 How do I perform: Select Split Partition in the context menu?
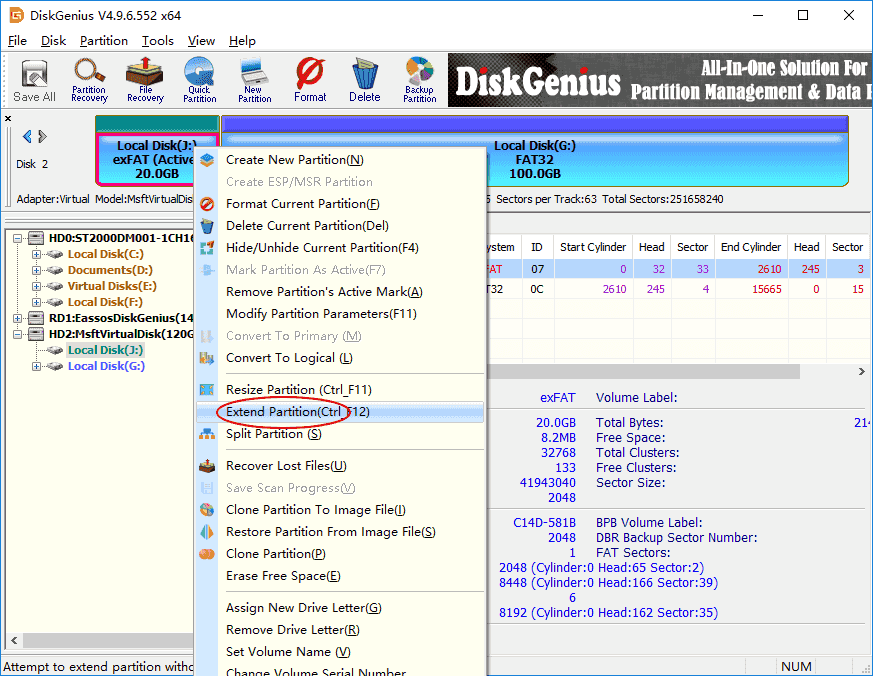[273, 434]
